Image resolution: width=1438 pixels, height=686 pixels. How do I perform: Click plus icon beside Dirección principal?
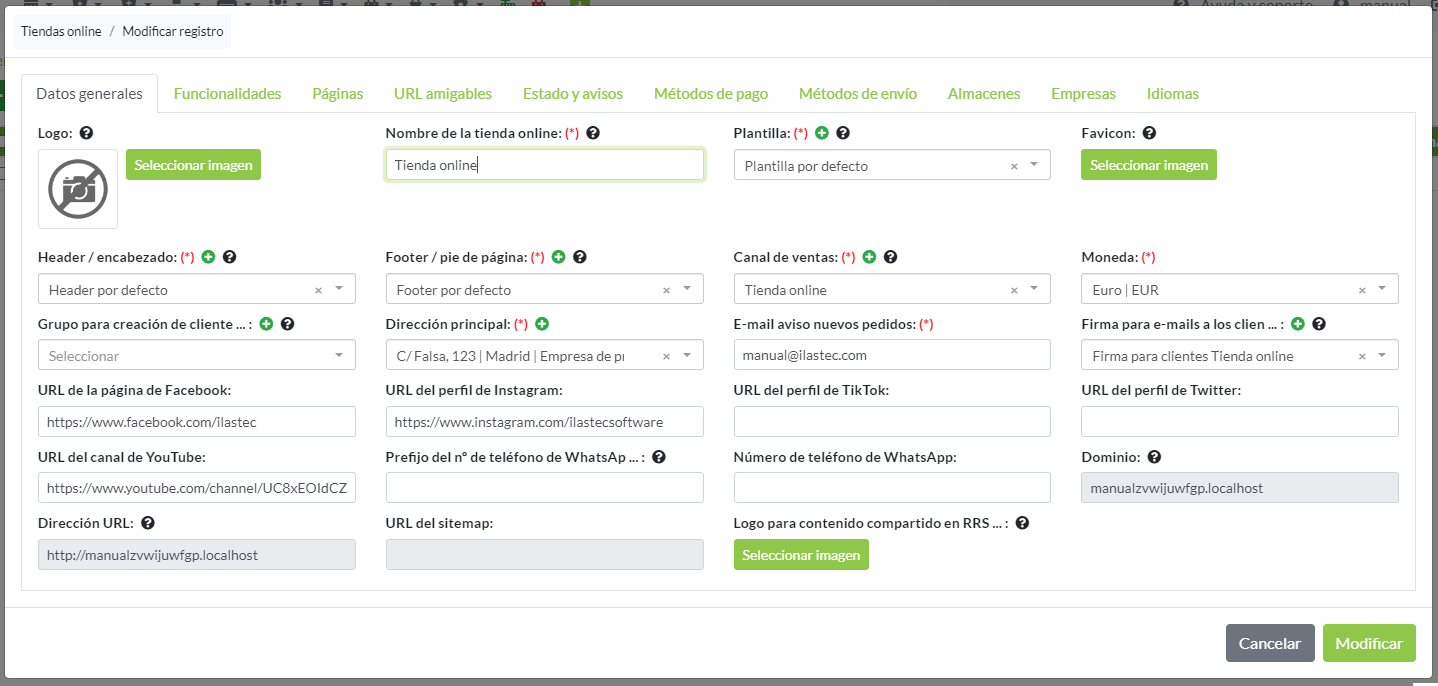coord(542,324)
